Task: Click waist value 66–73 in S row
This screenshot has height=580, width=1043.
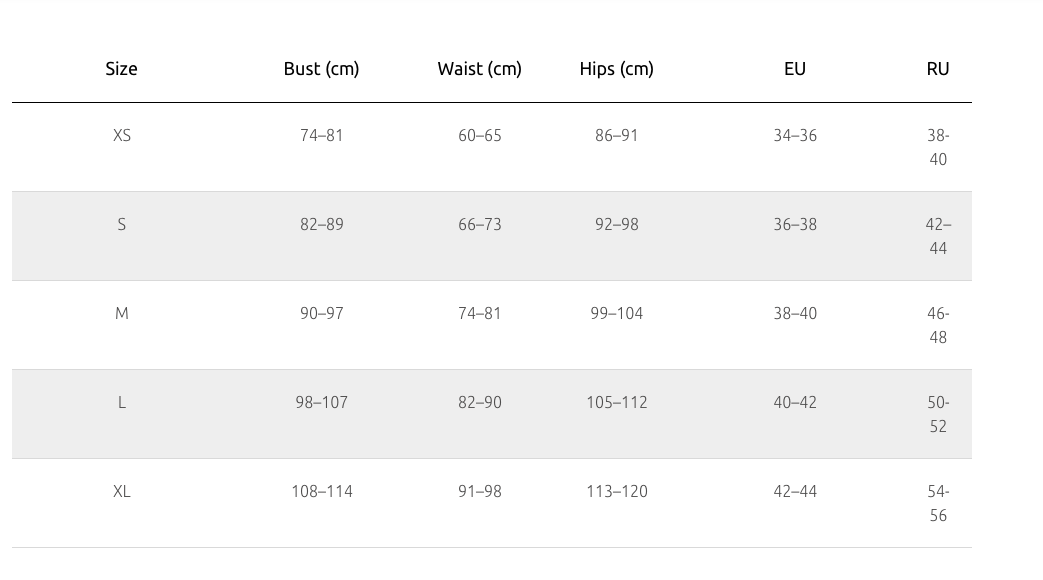Action: [480, 225]
